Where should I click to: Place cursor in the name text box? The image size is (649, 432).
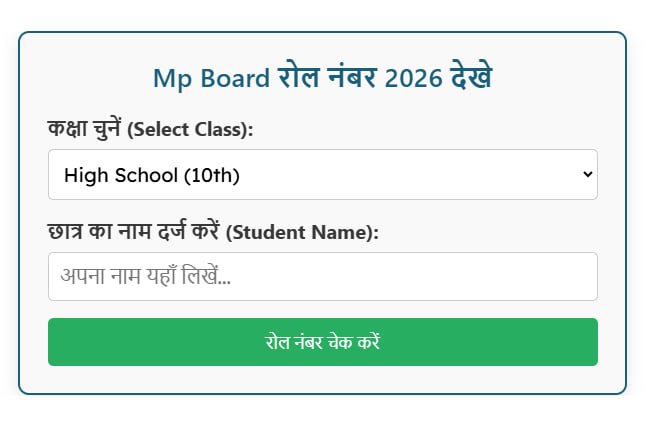tap(322, 276)
